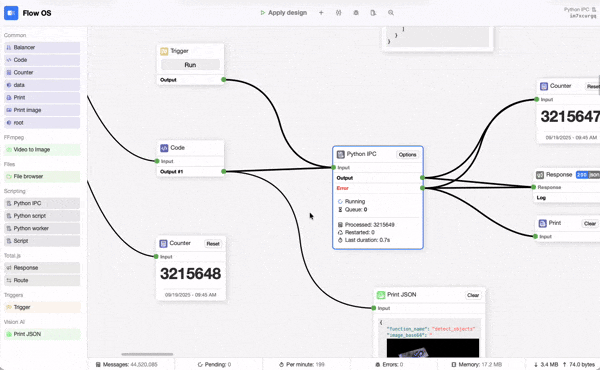Viewport: 600px width, 370px height.
Task: Click the upload arrow icon beside 74.0 bytes
Action: tap(564, 364)
